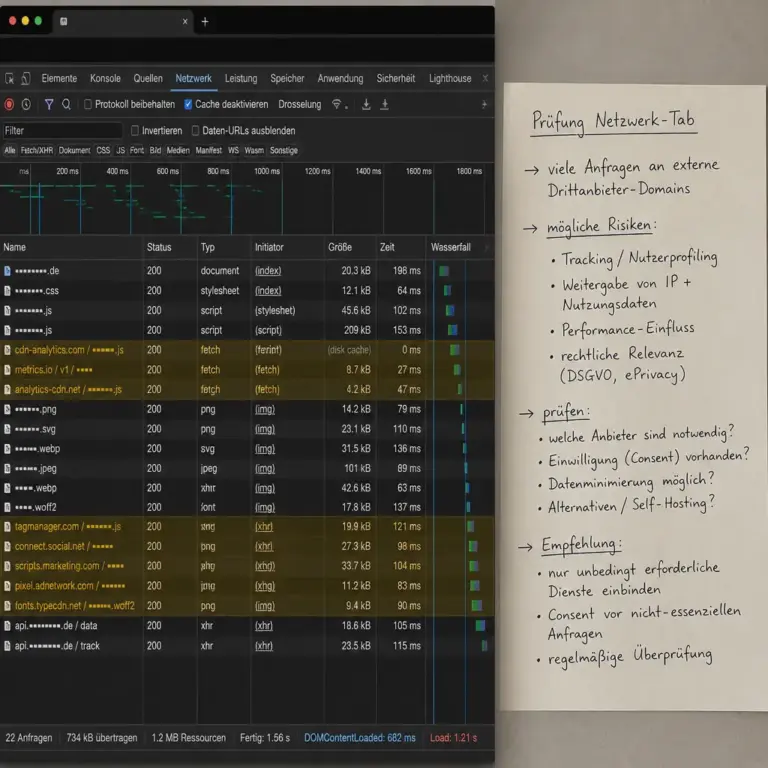
Task: Switch to the Konsole tab
Action: point(105,78)
